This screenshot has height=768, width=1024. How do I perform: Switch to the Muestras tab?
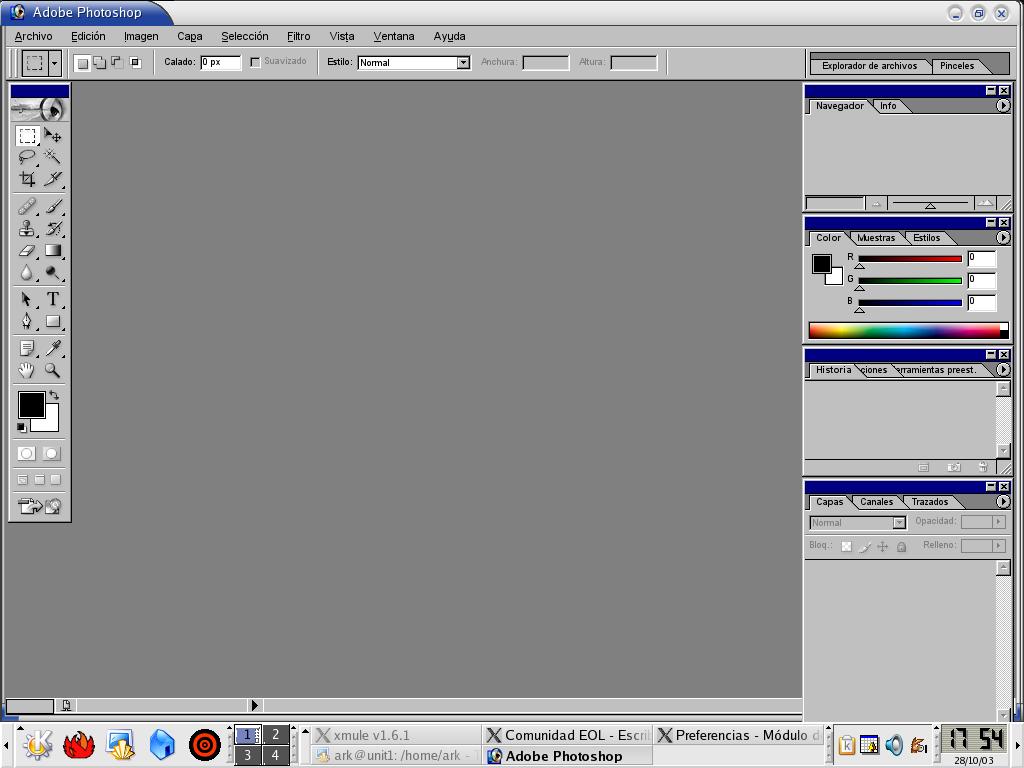tap(876, 238)
